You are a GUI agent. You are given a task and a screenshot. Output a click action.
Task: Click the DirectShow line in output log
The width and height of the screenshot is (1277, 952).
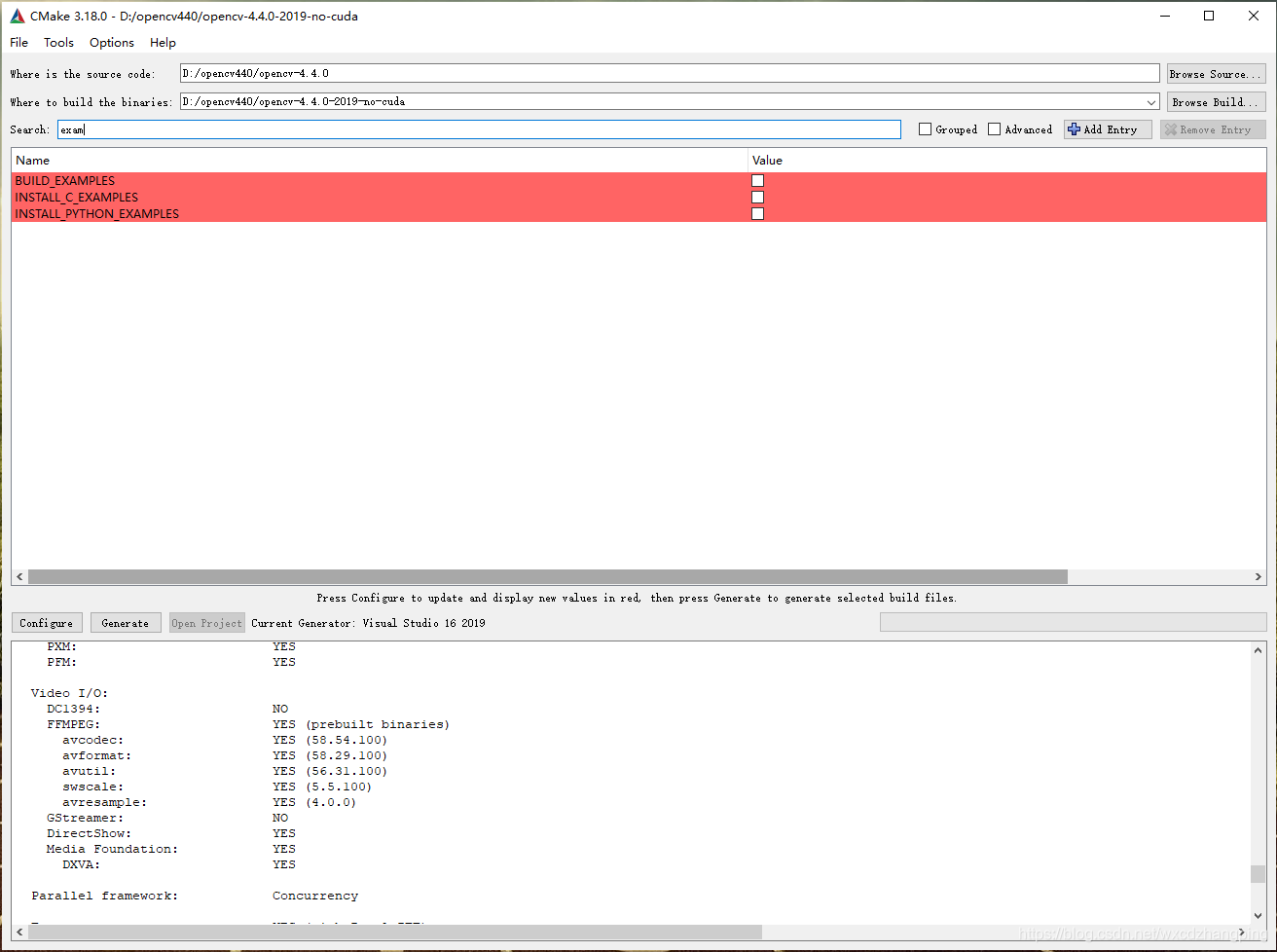[x=171, y=833]
